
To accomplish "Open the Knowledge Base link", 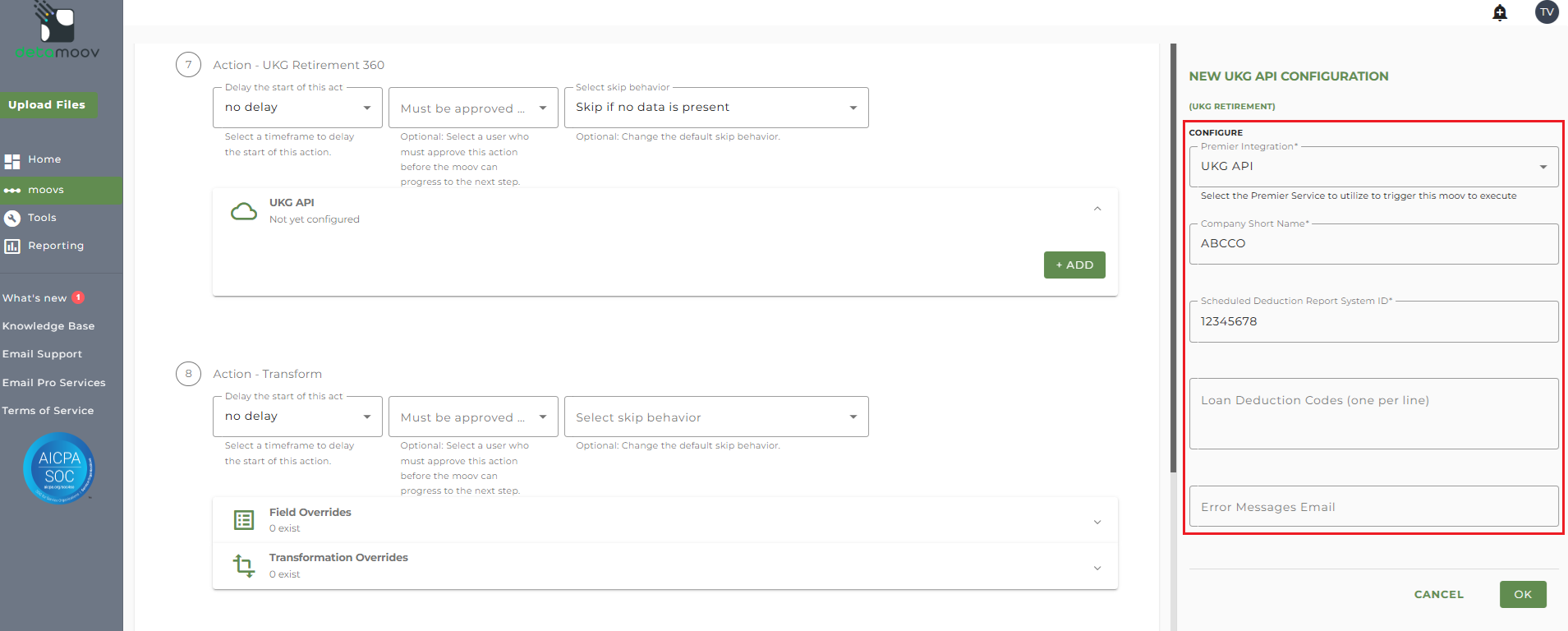I will [x=48, y=326].
